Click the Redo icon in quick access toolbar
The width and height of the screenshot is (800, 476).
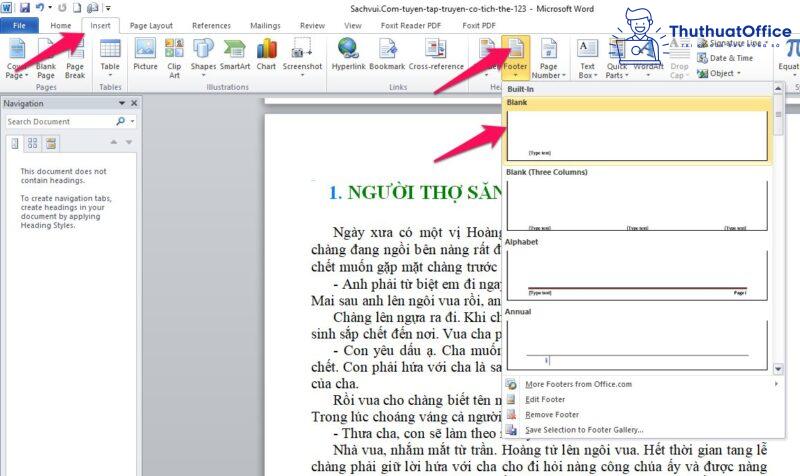tap(62, 8)
